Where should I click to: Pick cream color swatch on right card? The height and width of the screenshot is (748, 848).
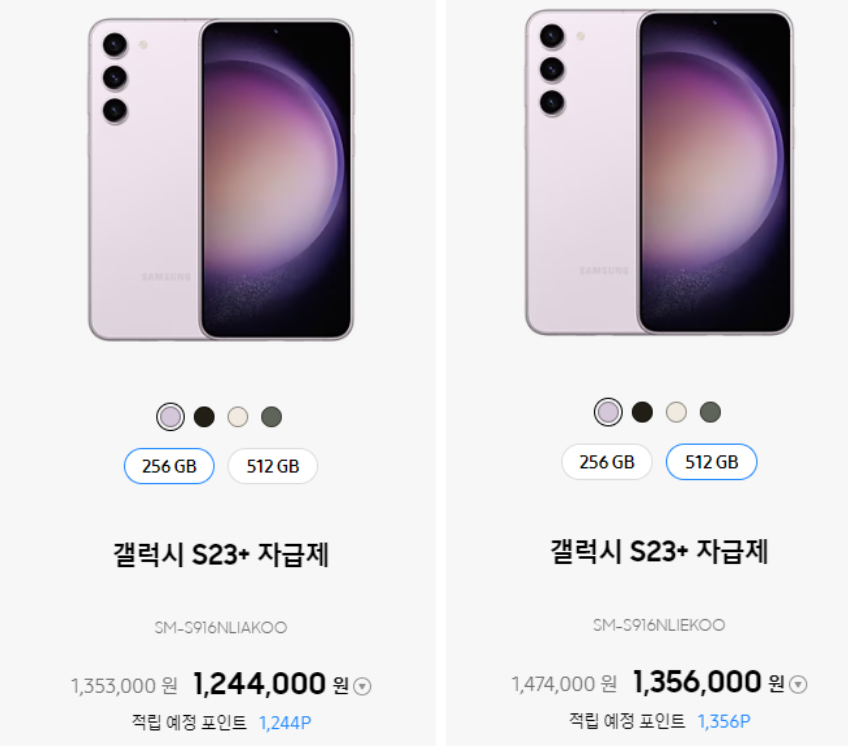[676, 412]
